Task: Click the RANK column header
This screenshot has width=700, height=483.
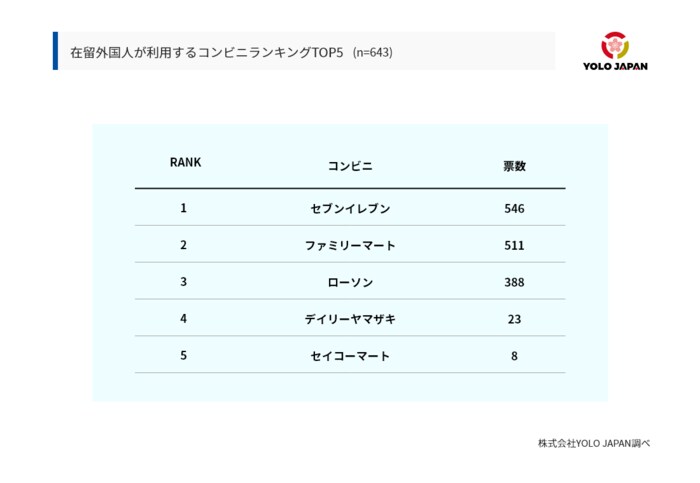Action: point(185,162)
